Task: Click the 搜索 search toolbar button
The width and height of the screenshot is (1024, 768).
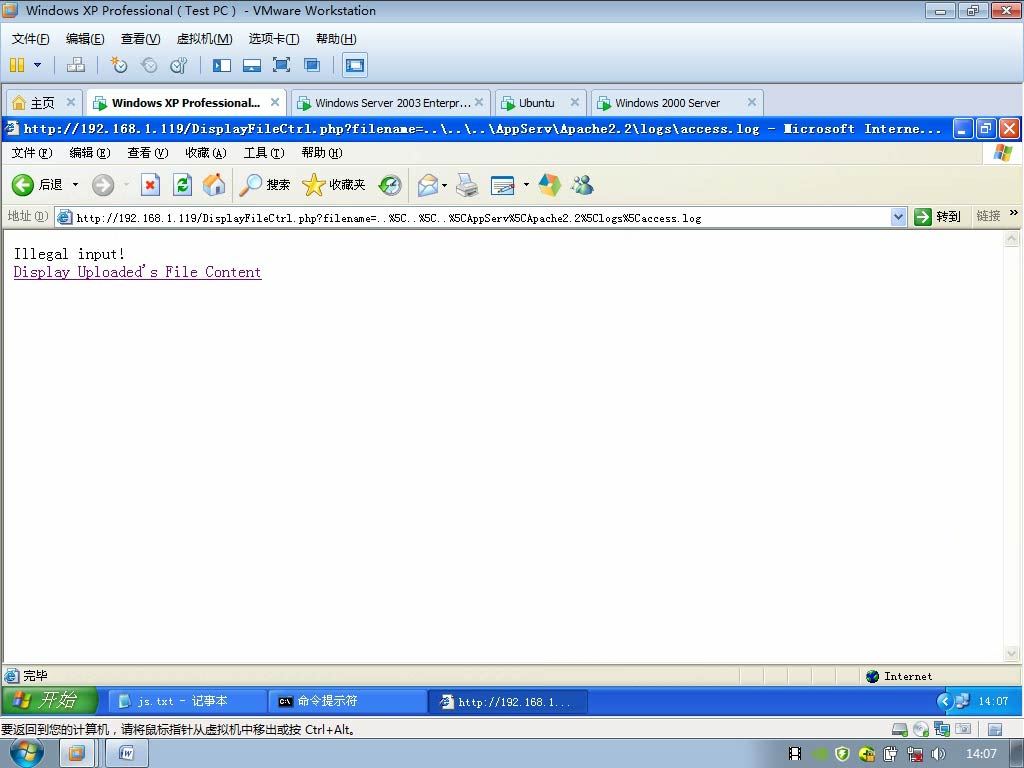Action: (x=264, y=185)
